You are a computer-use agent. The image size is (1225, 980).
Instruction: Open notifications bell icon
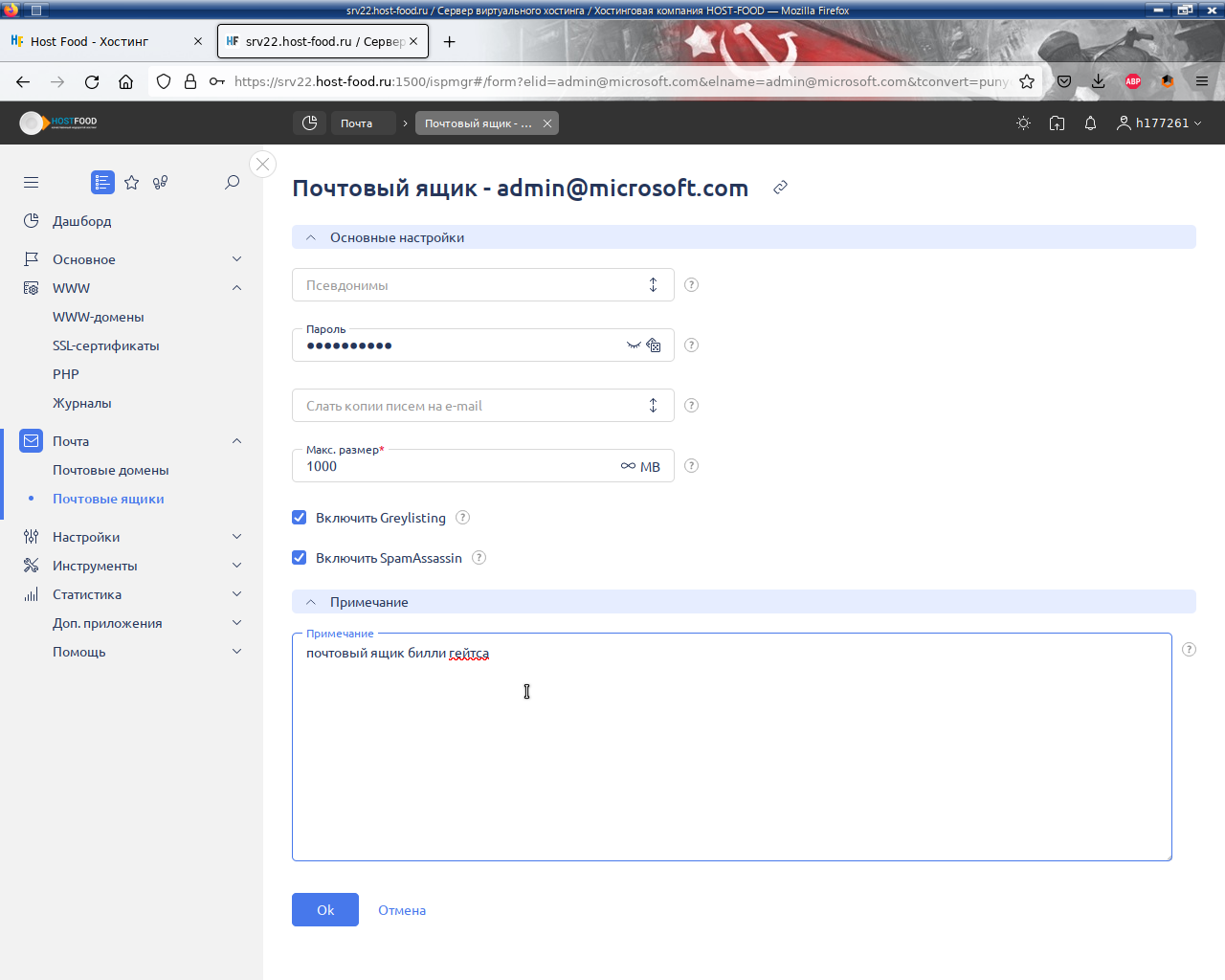[1090, 122]
